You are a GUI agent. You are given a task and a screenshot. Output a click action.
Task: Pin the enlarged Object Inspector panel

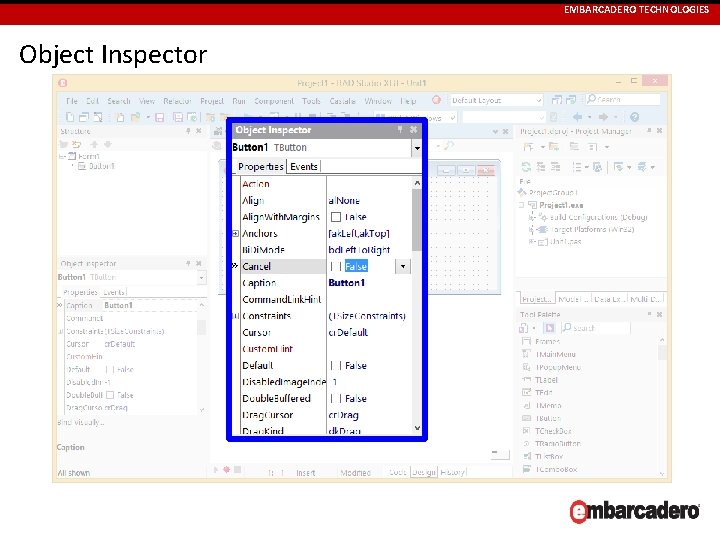click(x=400, y=130)
